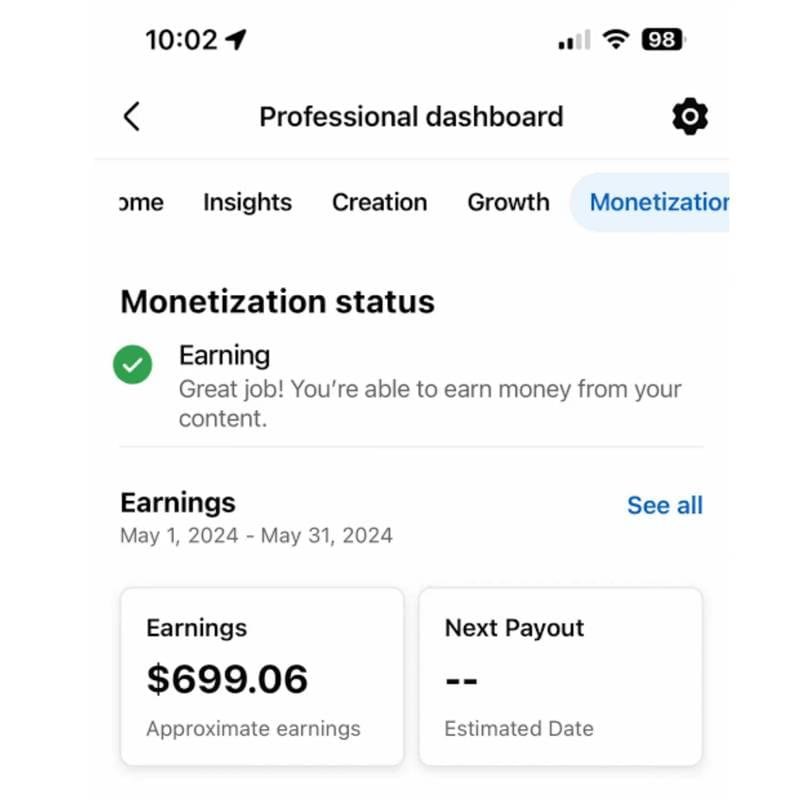Tap the Professional dashboard title
Image resolution: width=800 pixels, height=802 pixels.
(x=411, y=117)
